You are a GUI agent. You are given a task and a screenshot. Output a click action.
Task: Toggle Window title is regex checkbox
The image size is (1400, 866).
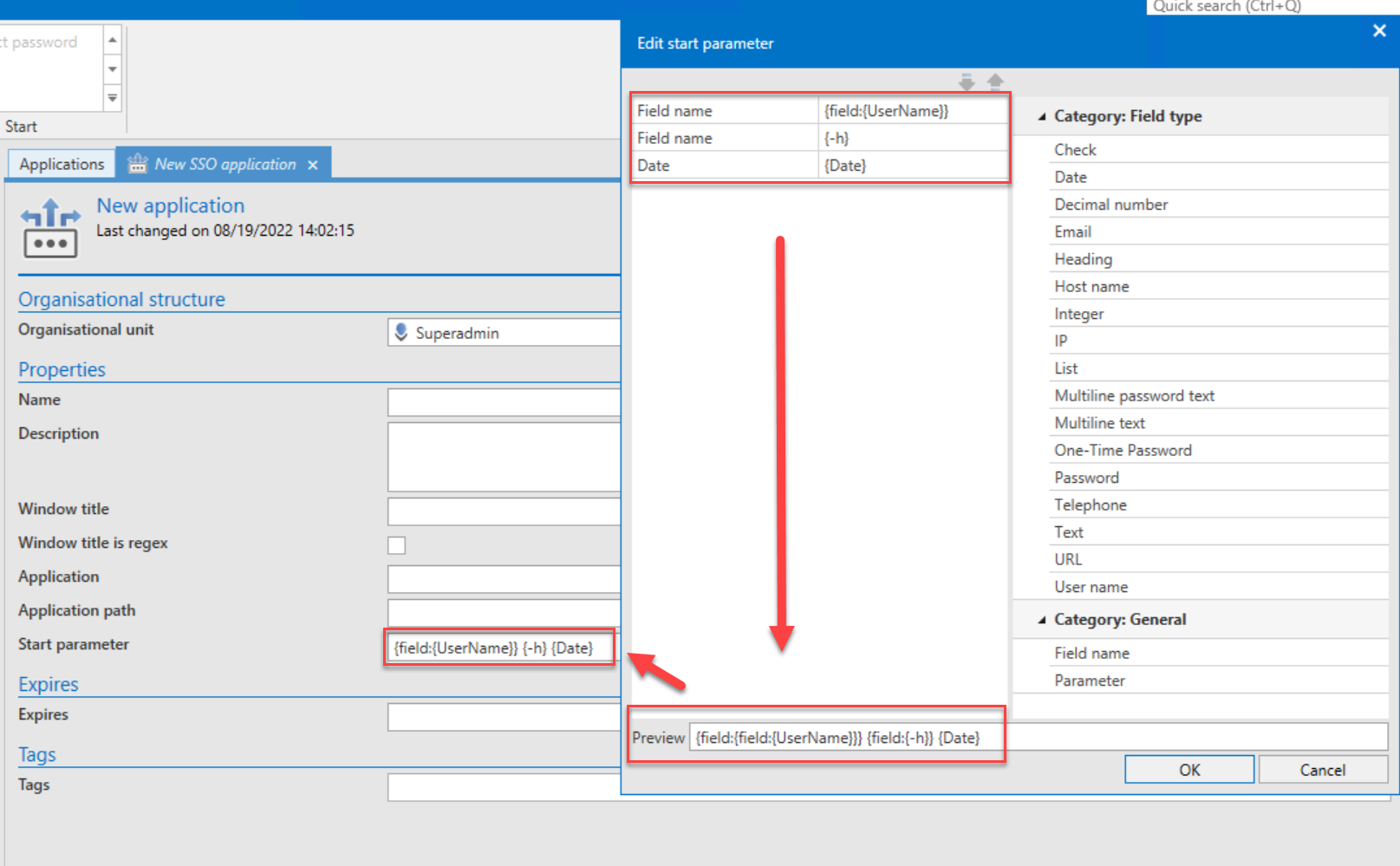click(x=396, y=545)
